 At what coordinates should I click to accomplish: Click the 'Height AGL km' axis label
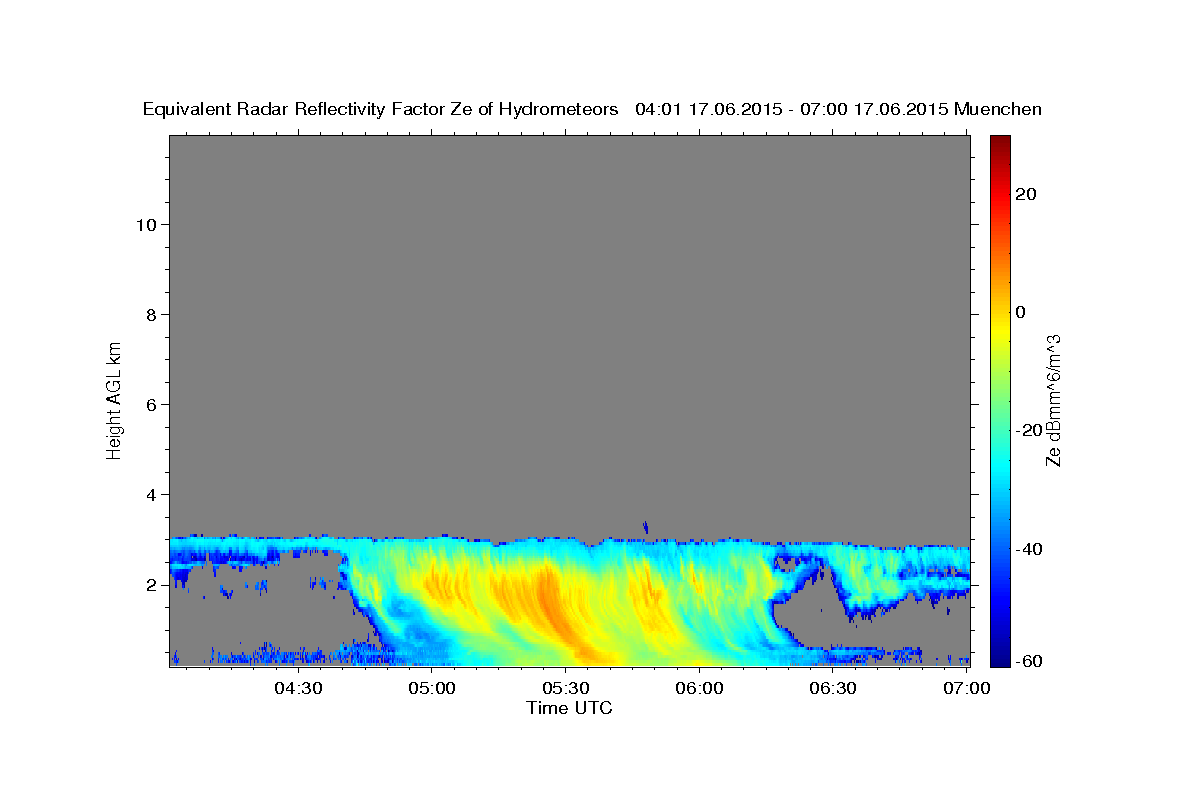point(115,399)
